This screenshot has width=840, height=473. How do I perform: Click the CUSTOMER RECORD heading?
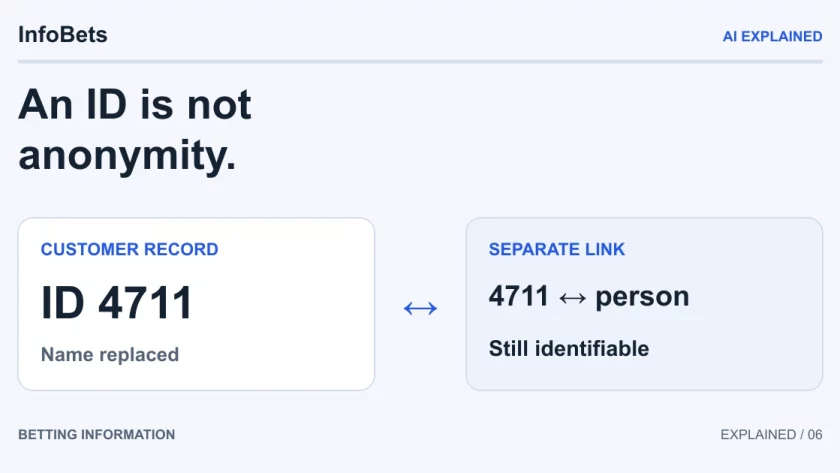pos(130,249)
